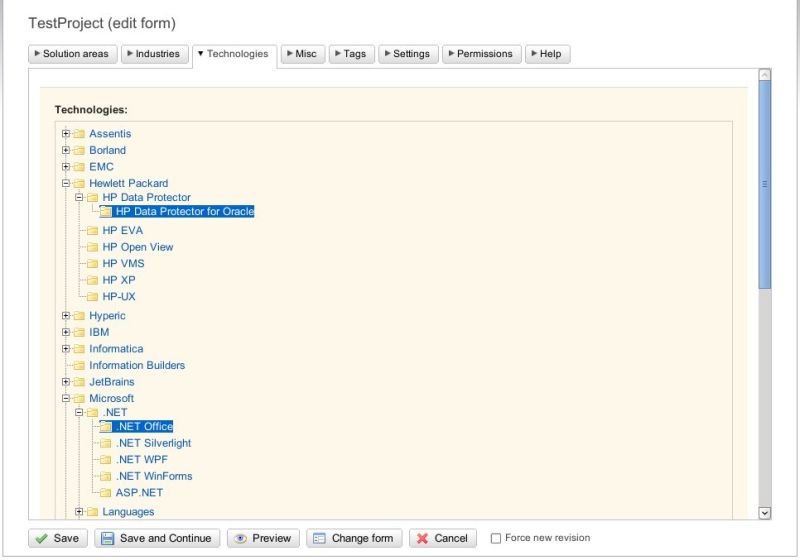The width and height of the screenshot is (800, 560).
Task: Open the Permissions tab
Action: pyautogui.click(x=482, y=54)
